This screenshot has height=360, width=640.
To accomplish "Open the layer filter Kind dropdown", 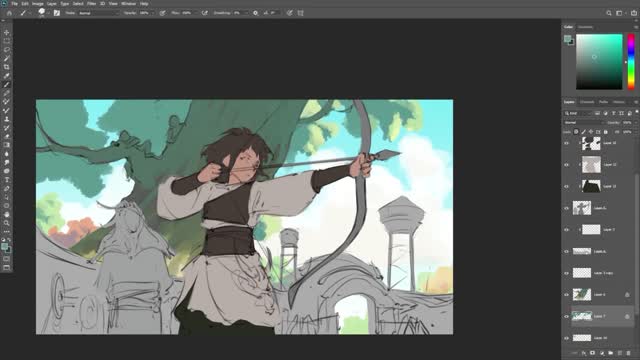I will click(x=578, y=113).
